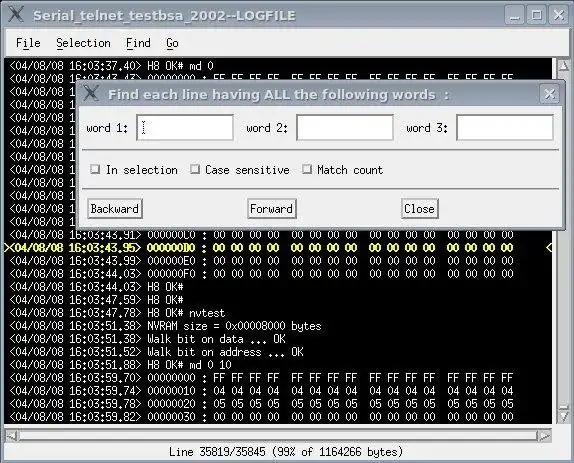
Task: Check the Match count option
Action: [307, 169]
